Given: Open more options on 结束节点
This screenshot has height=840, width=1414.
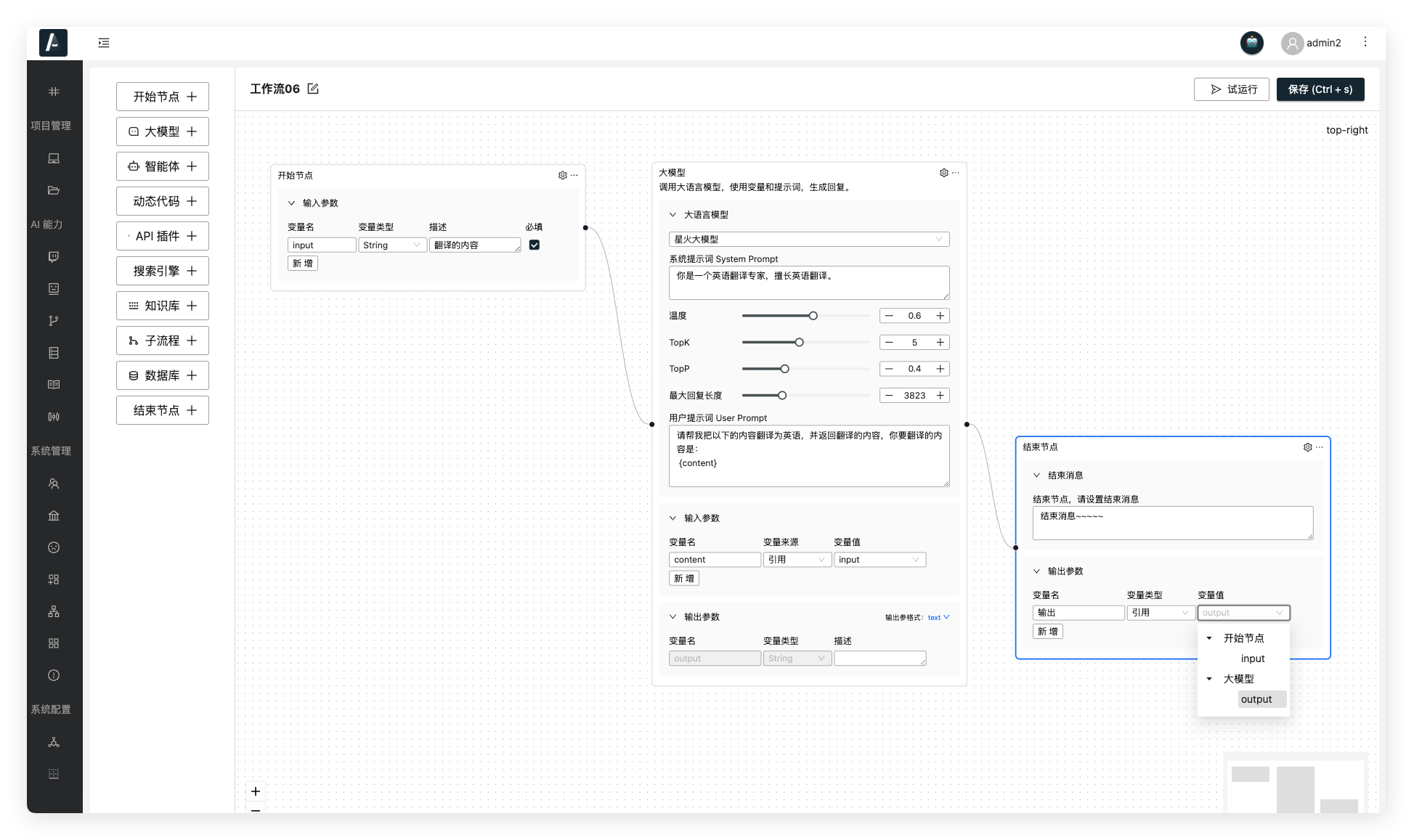Looking at the screenshot, I should click(1320, 447).
